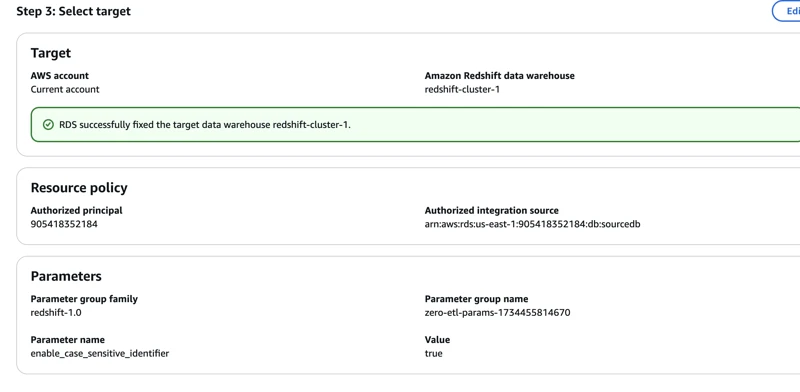Select the 'Resource policy' section heading
800x392 pixels.
[x=79, y=188]
